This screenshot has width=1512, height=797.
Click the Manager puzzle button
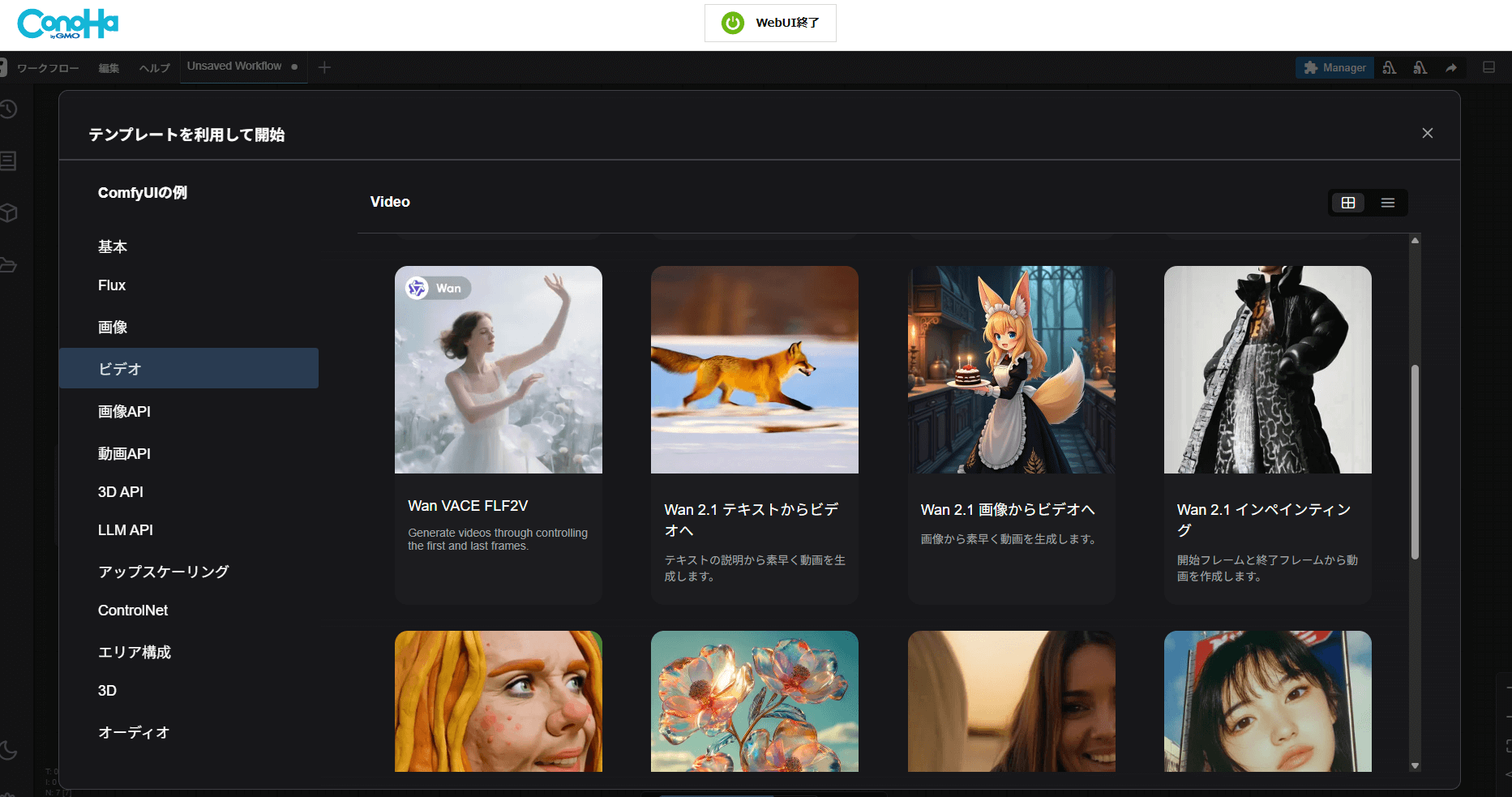1334,68
